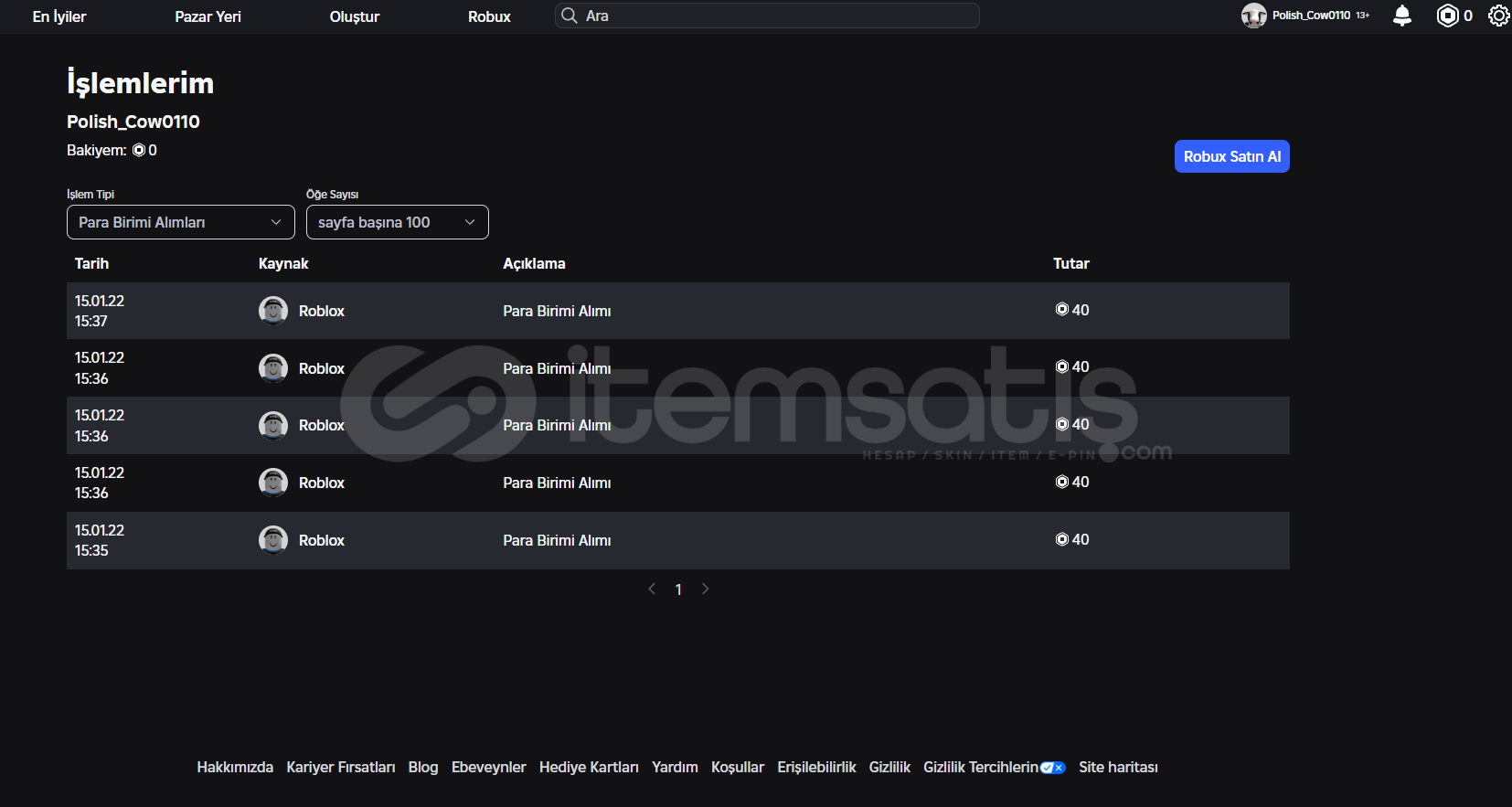Click the Polish_Cow0110 name under the heading
1512x807 pixels.
pos(133,122)
